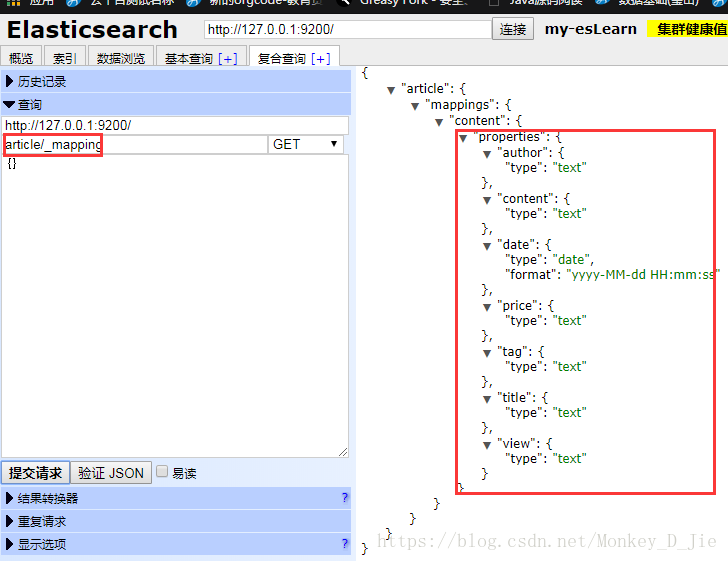Collapse the top-level "content" JSON node

pyautogui.click(x=439, y=123)
